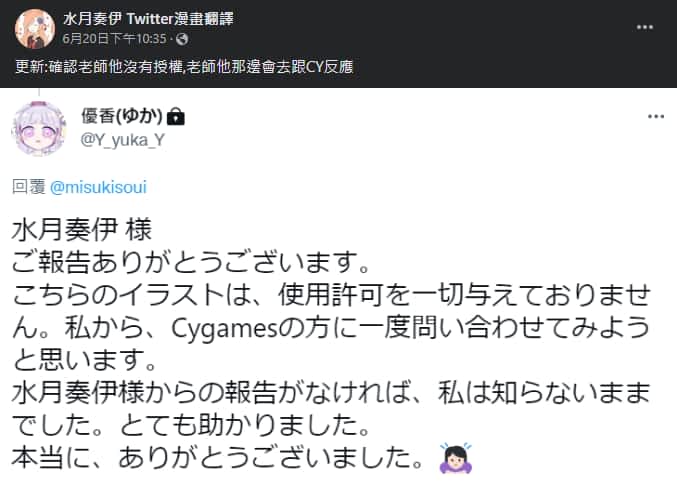Click the globe public-privacy icon
This screenshot has height=484, width=677.
[182, 39]
